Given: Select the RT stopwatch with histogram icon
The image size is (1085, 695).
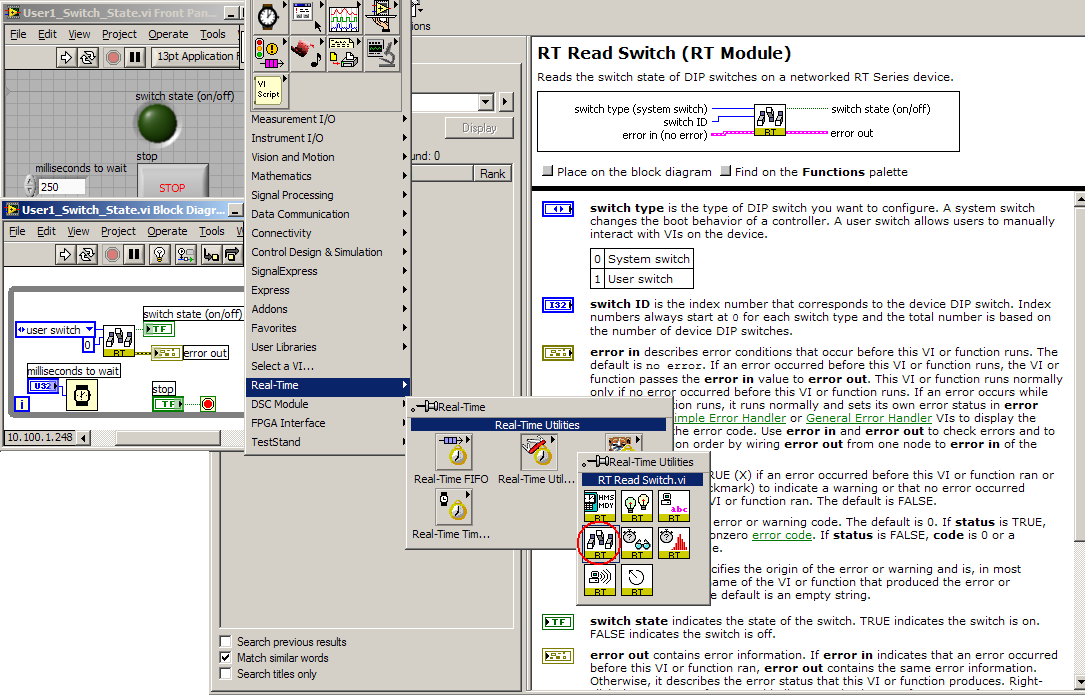Looking at the screenshot, I should tap(674, 543).
